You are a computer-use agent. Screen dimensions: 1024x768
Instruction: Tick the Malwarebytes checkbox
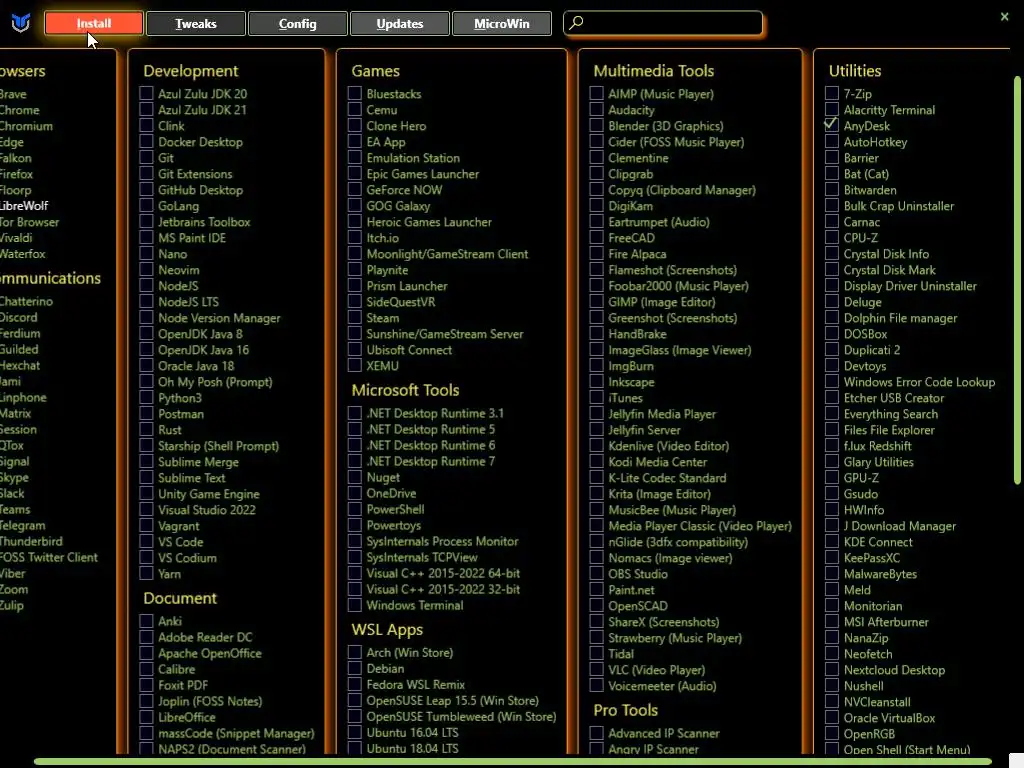tap(831, 573)
